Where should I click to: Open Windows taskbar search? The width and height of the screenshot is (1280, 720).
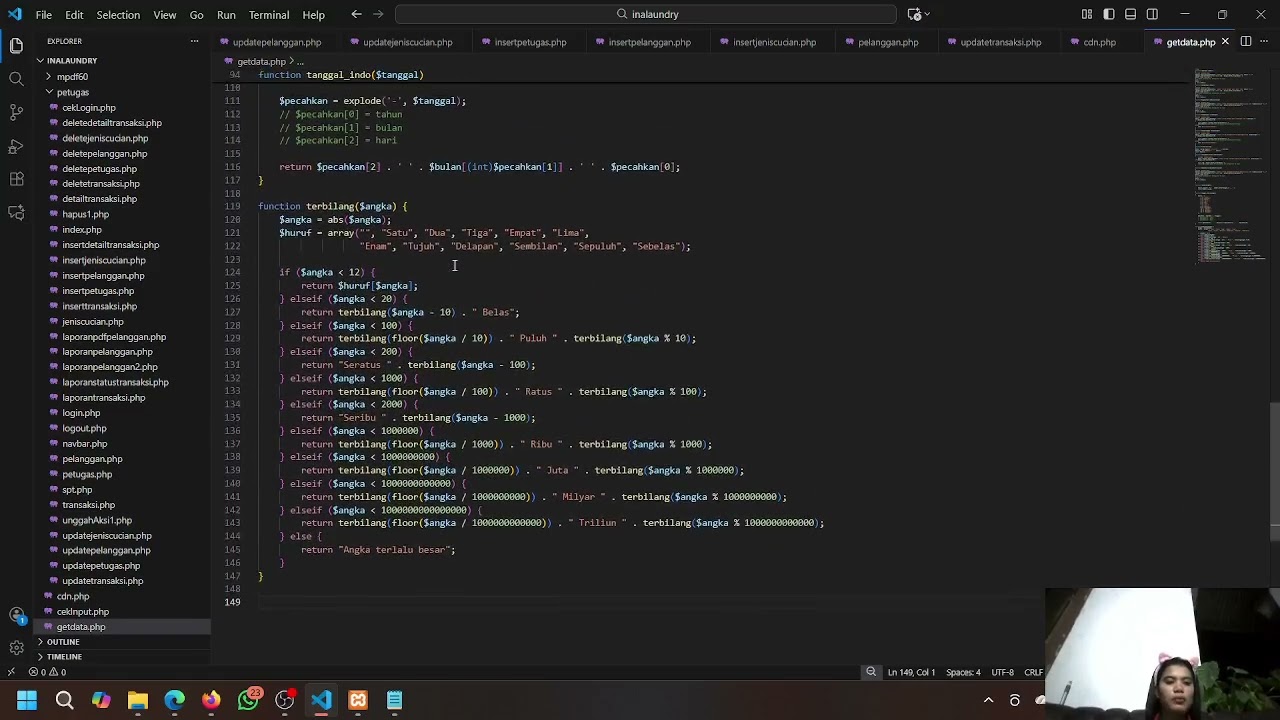point(64,700)
